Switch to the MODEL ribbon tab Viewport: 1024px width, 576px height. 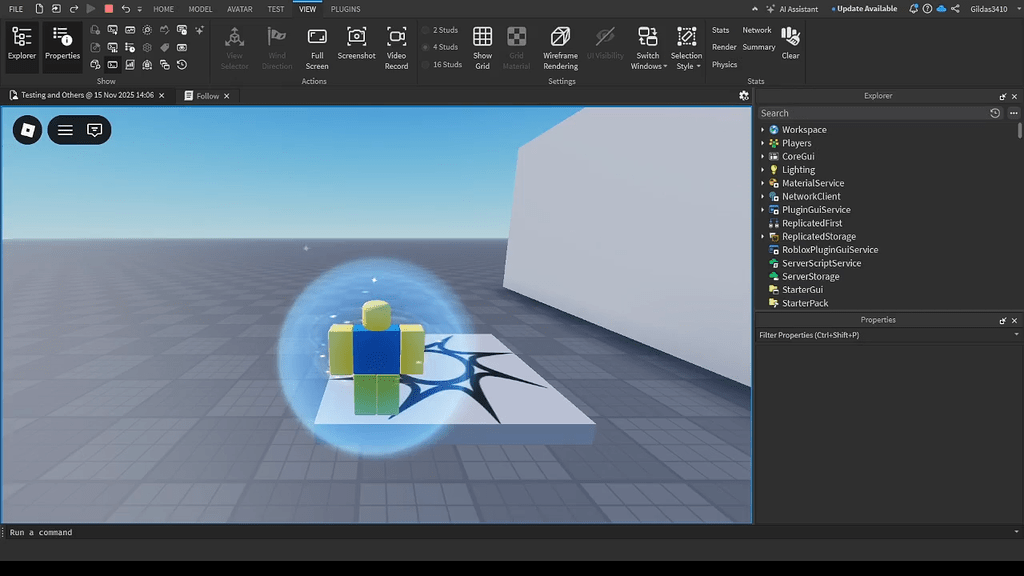click(200, 9)
